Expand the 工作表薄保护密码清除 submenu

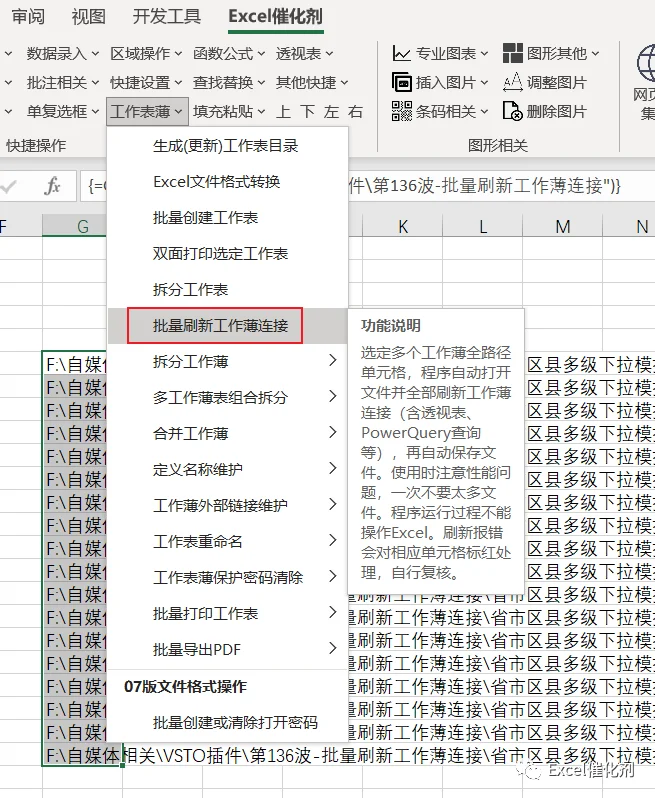click(x=227, y=577)
